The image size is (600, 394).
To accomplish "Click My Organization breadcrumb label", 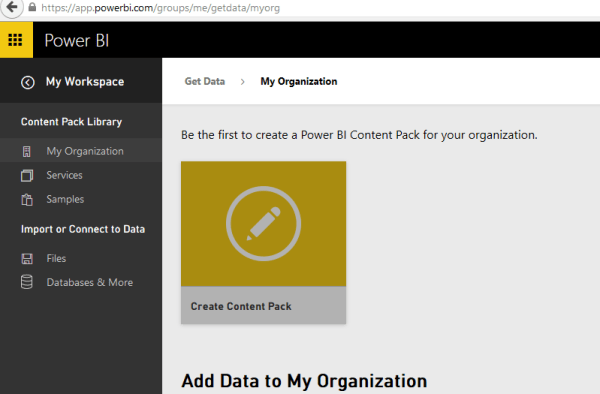I will click(x=299, y=81).
